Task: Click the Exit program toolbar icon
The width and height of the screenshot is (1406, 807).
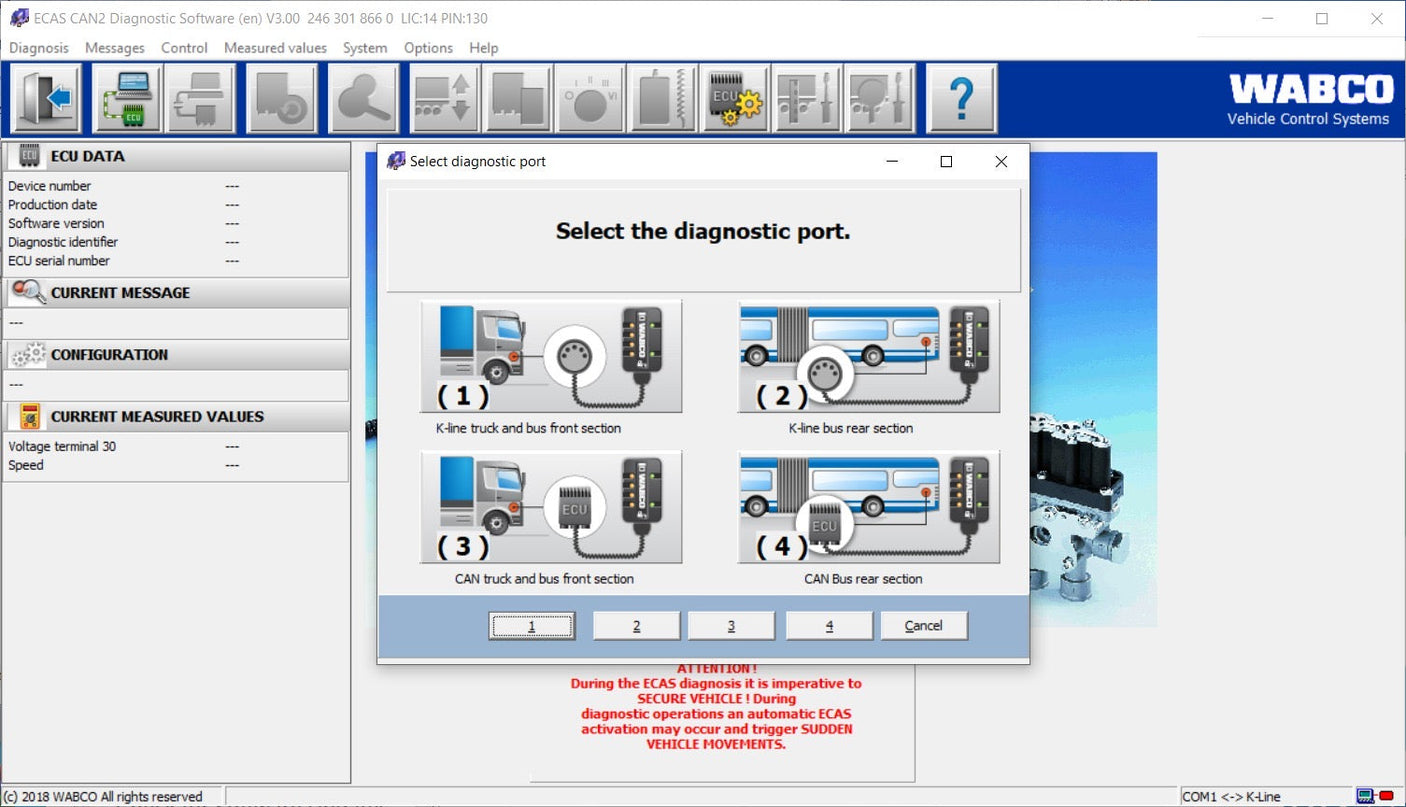Action: tap(46, 97)
